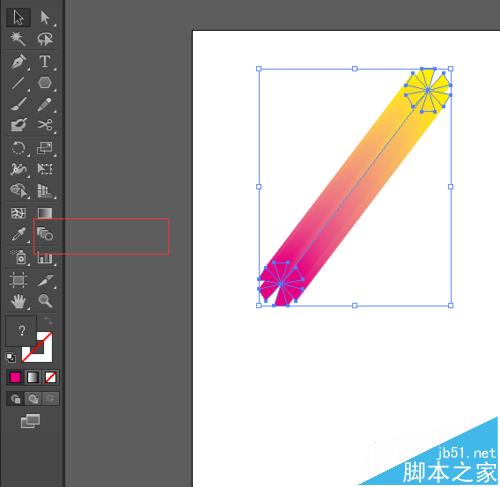Select the Zoom magnifier tool
Screen dimensions: 500x487
pos(45,301)
